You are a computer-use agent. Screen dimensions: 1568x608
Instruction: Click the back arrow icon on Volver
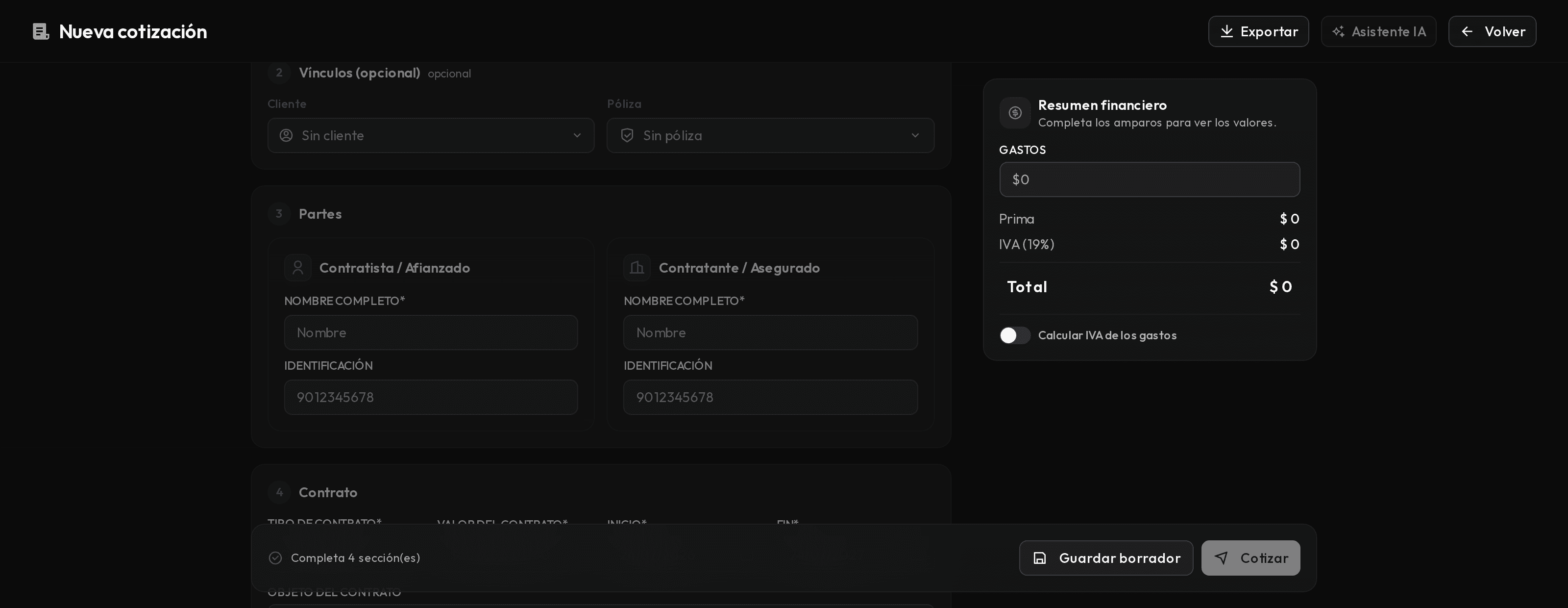pos(1467,32)
